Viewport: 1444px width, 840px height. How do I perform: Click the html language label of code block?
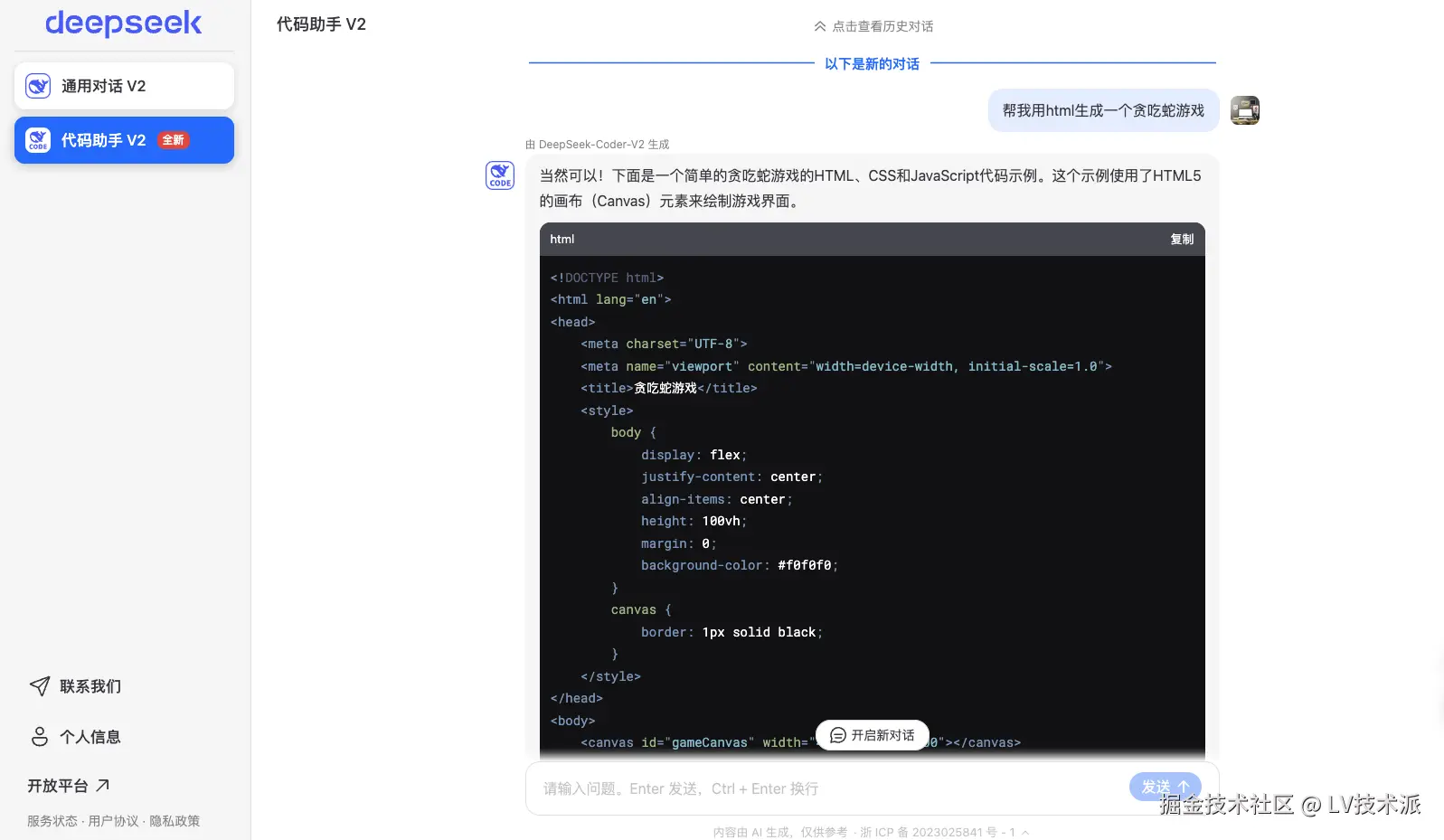(x=562, y=240)
